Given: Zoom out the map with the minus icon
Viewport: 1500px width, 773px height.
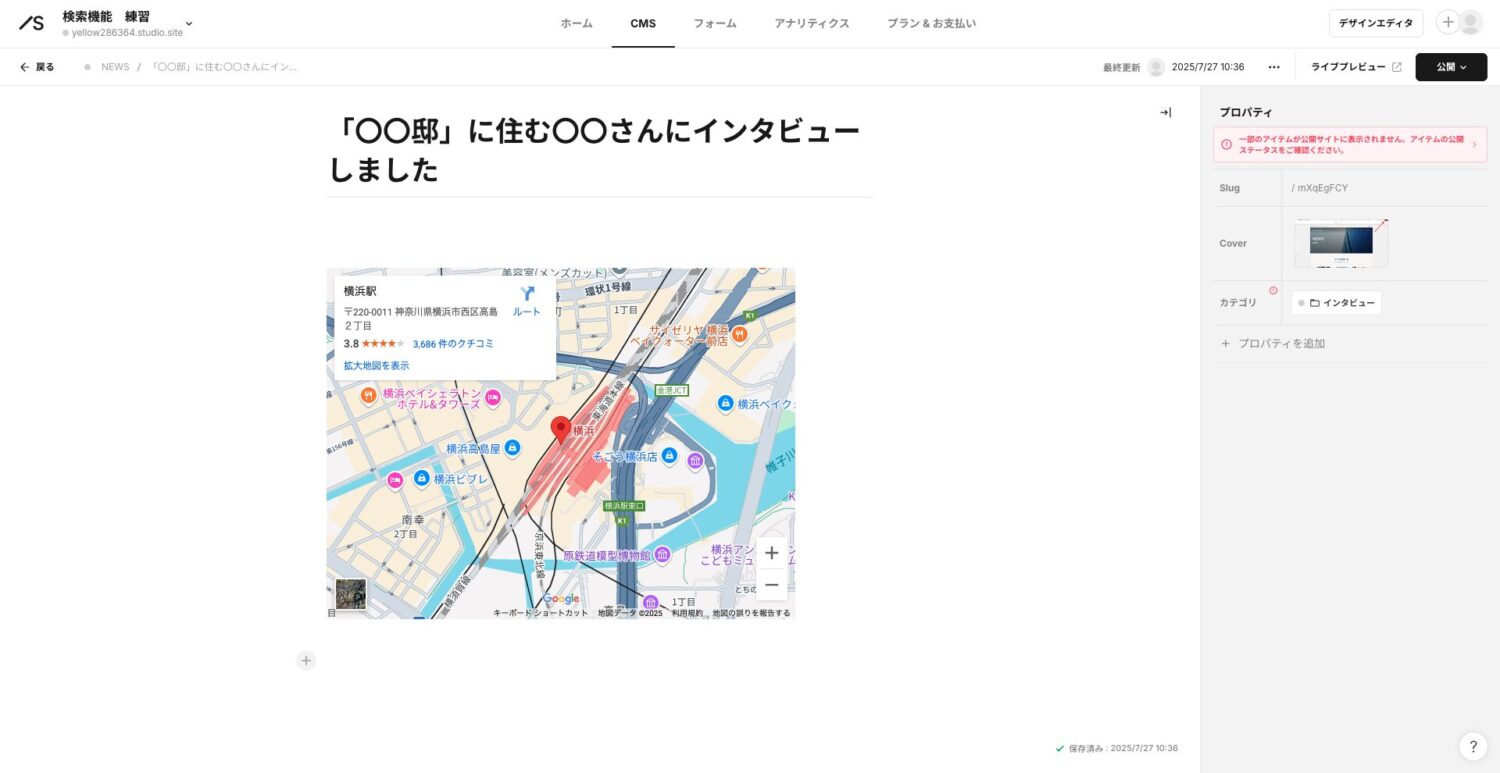Looking at the screenshot, I should 771,584.
